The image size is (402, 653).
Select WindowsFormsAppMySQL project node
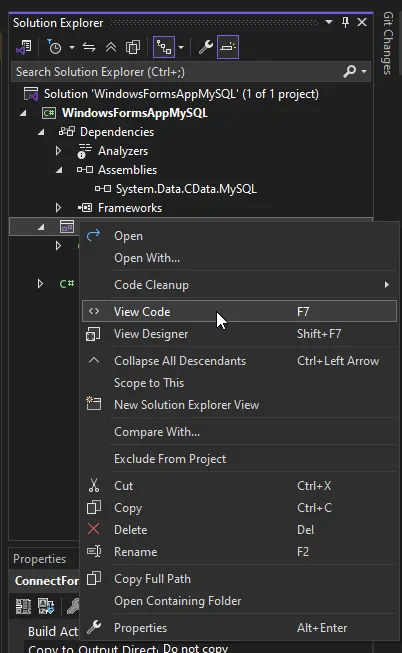coord(135,113)
